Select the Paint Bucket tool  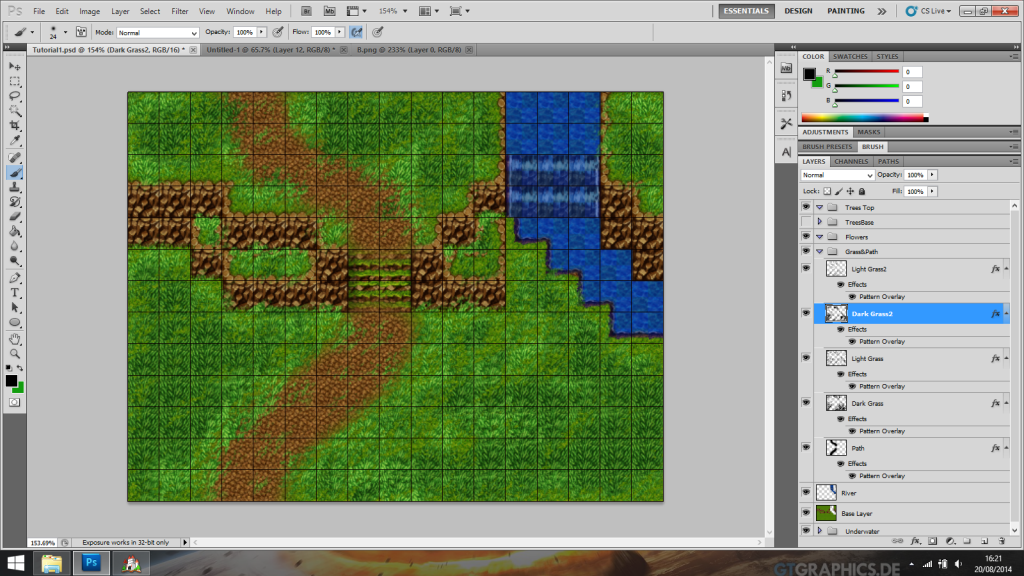point(14,232)
